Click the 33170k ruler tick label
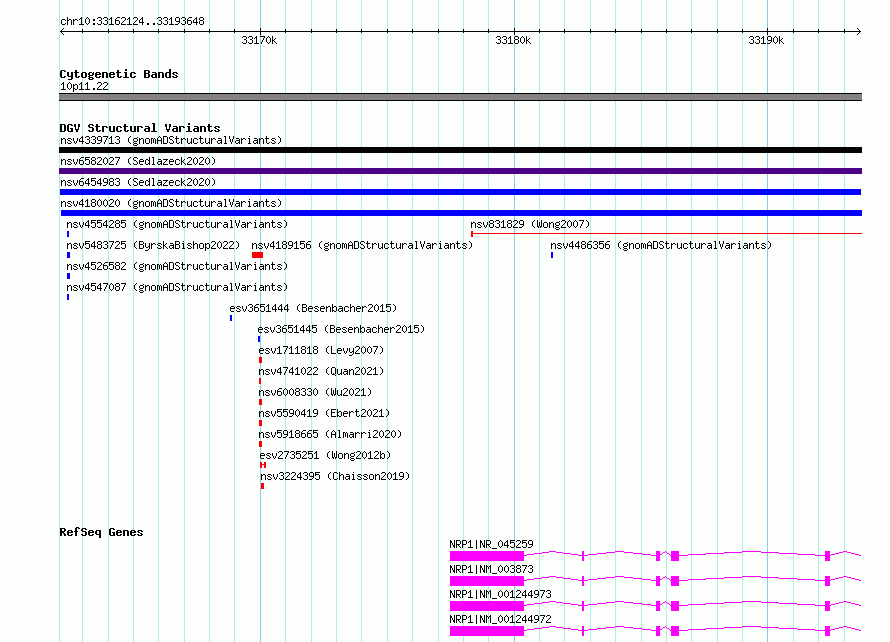Viewport: 890px width, 642px height. (259, 40)
